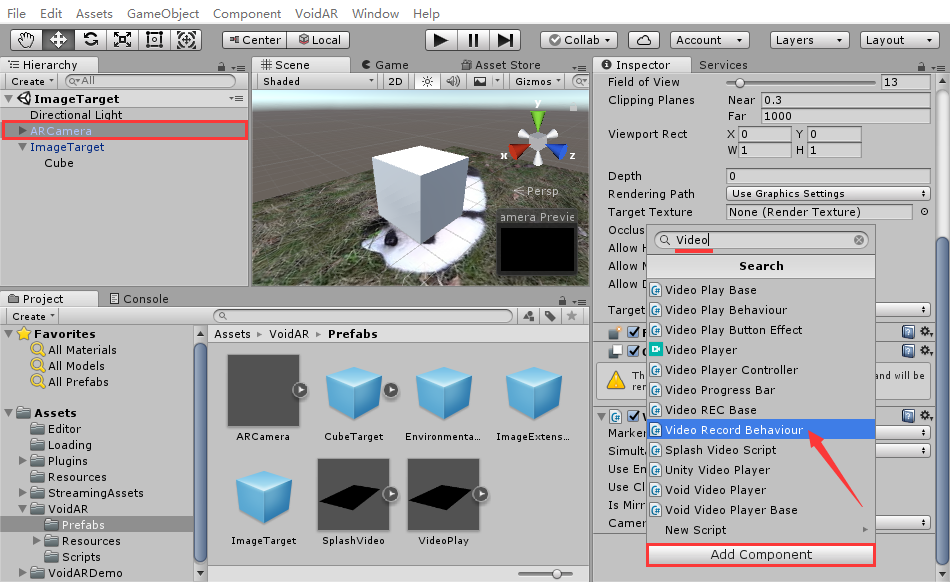Select the Rotate tool
Viewport: 950px width, 582px height.
91,40
